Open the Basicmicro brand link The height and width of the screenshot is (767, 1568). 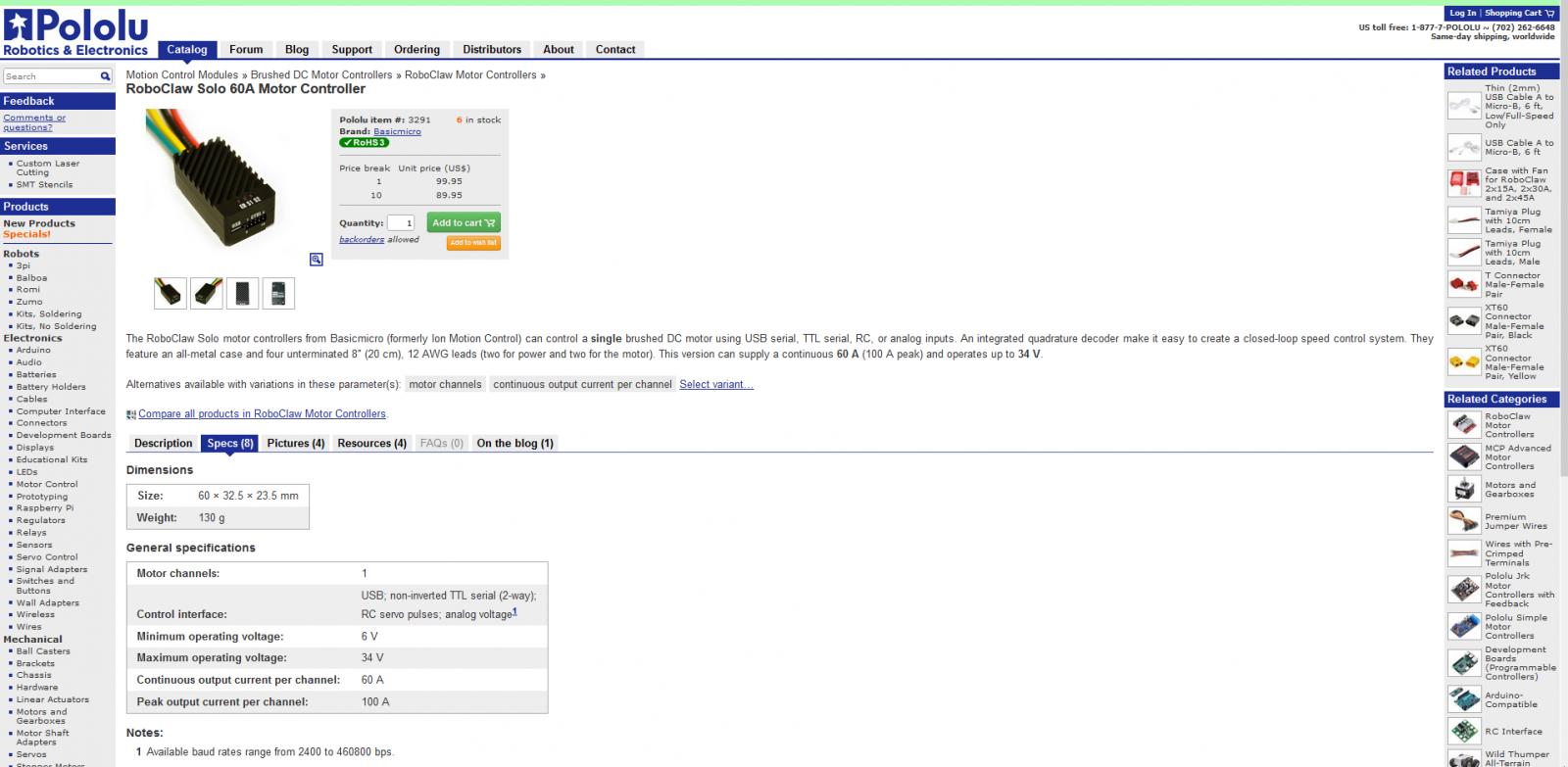click(397, 131)
